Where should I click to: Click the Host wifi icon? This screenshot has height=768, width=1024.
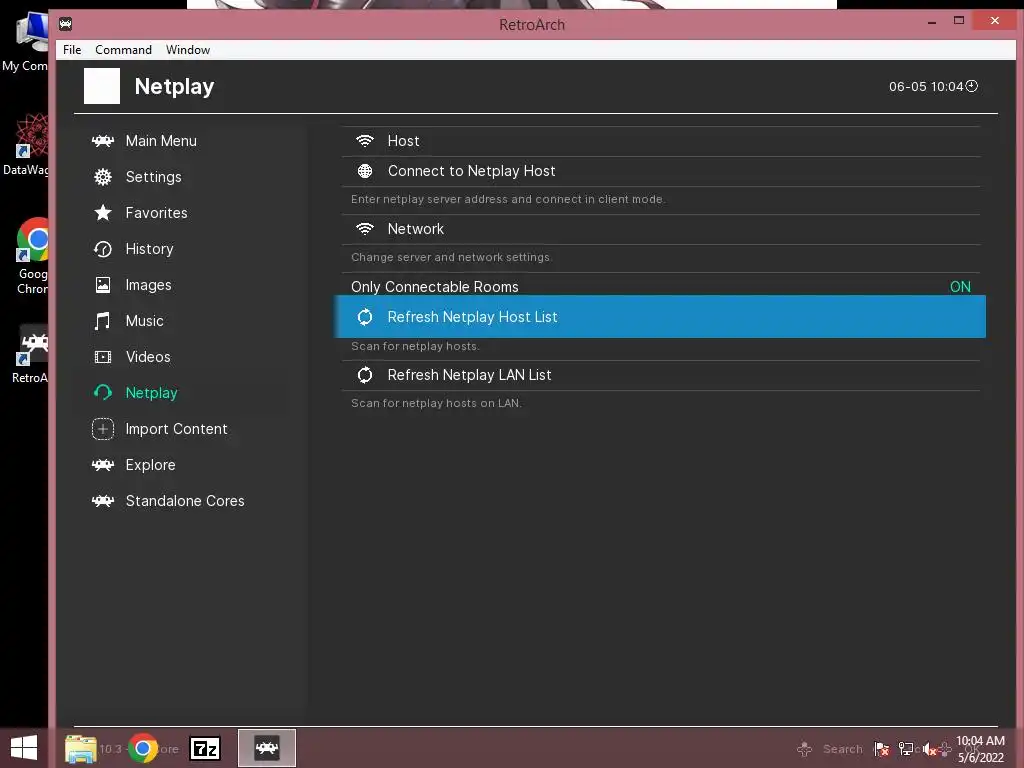click(365, 141)
